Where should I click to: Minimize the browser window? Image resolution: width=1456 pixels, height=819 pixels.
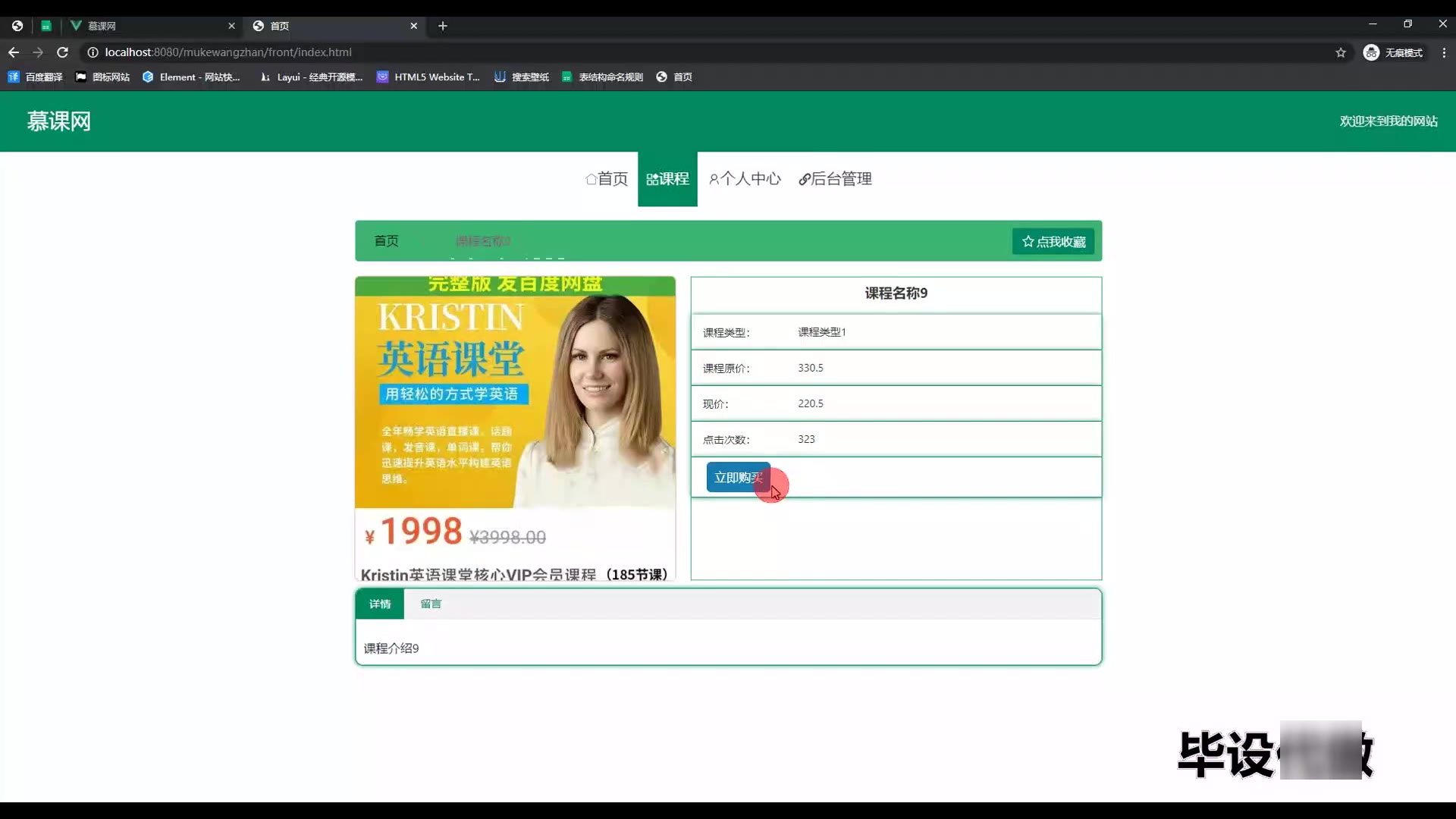(1373, 24)
